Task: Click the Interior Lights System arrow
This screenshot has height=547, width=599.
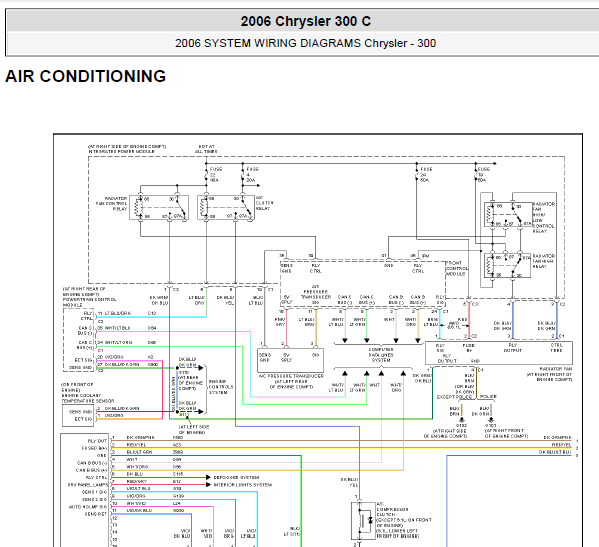Action: [208, 485]
